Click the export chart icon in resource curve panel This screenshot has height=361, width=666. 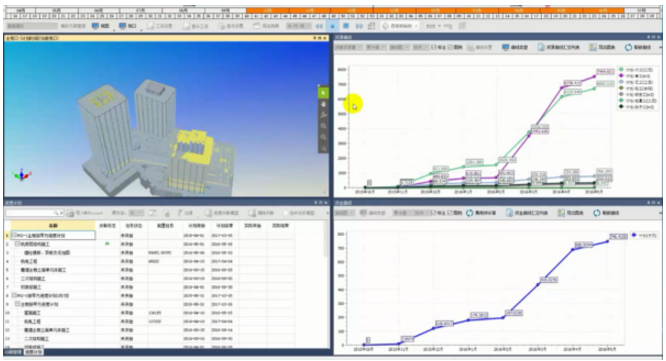593,47
